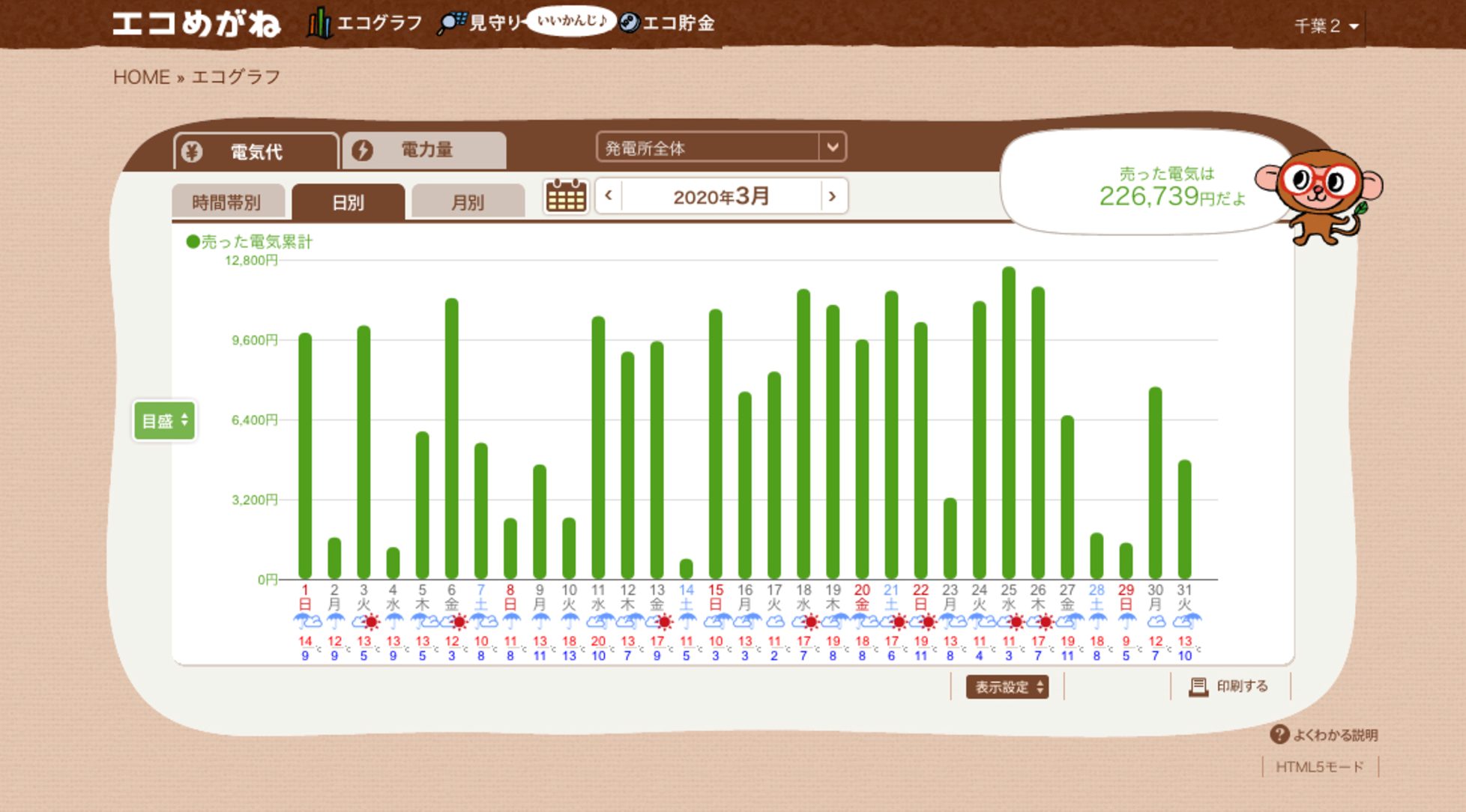
Task: Click the エコグラフ bar chart icon
Action: coord(319,23)
